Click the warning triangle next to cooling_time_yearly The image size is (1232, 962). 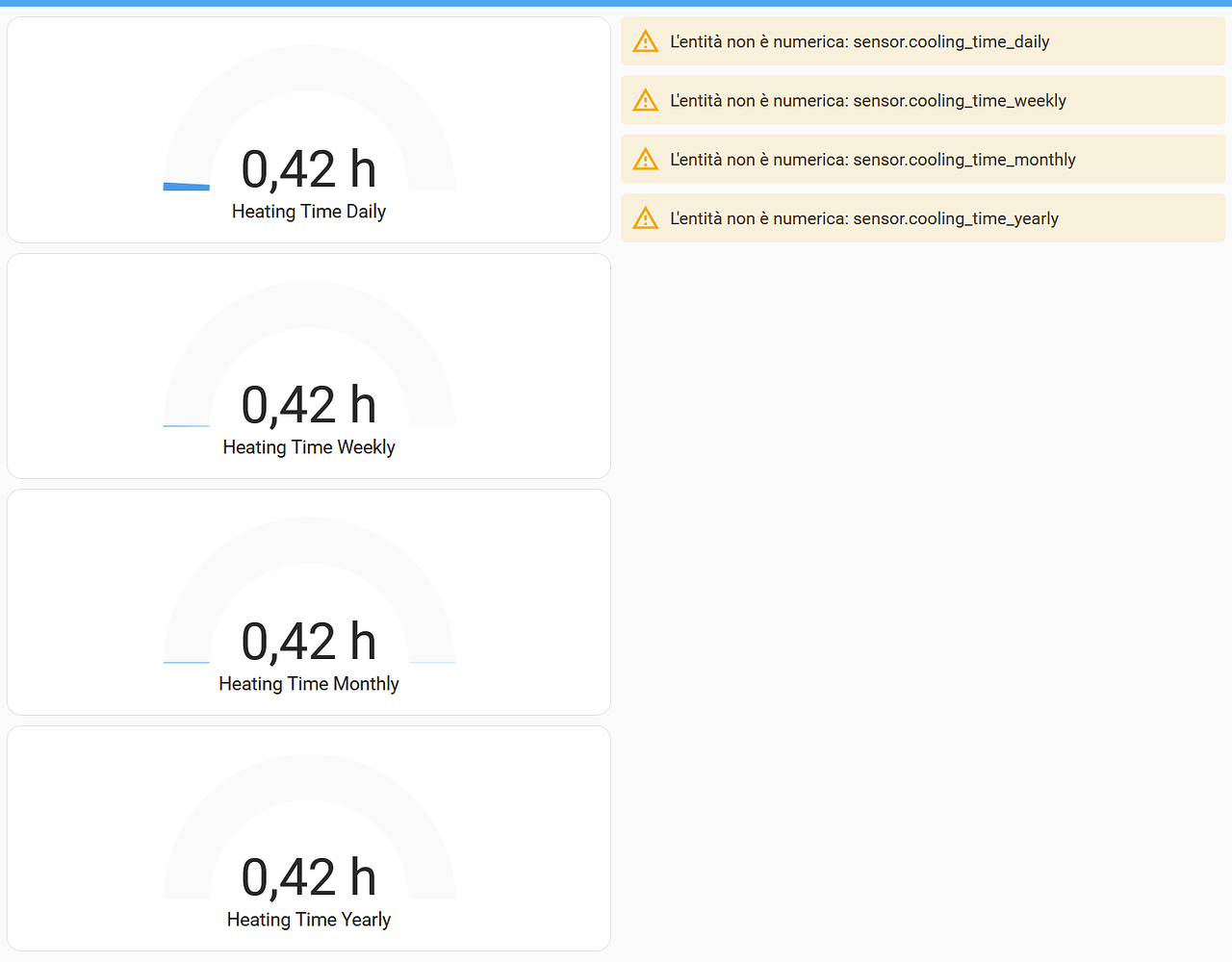[x=645, y=217]
